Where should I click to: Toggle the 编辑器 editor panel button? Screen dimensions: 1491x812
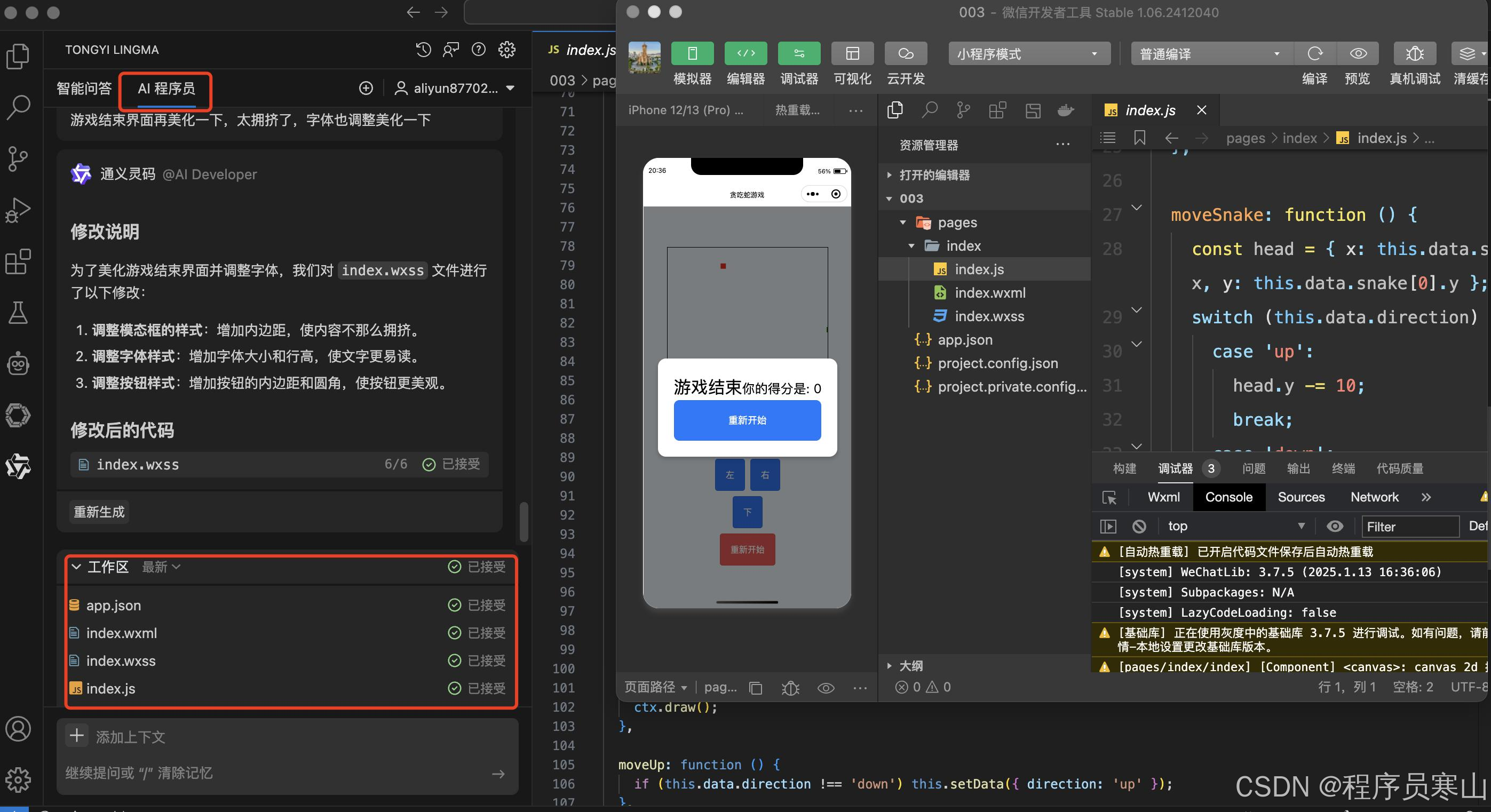click(x=745, y=54)
